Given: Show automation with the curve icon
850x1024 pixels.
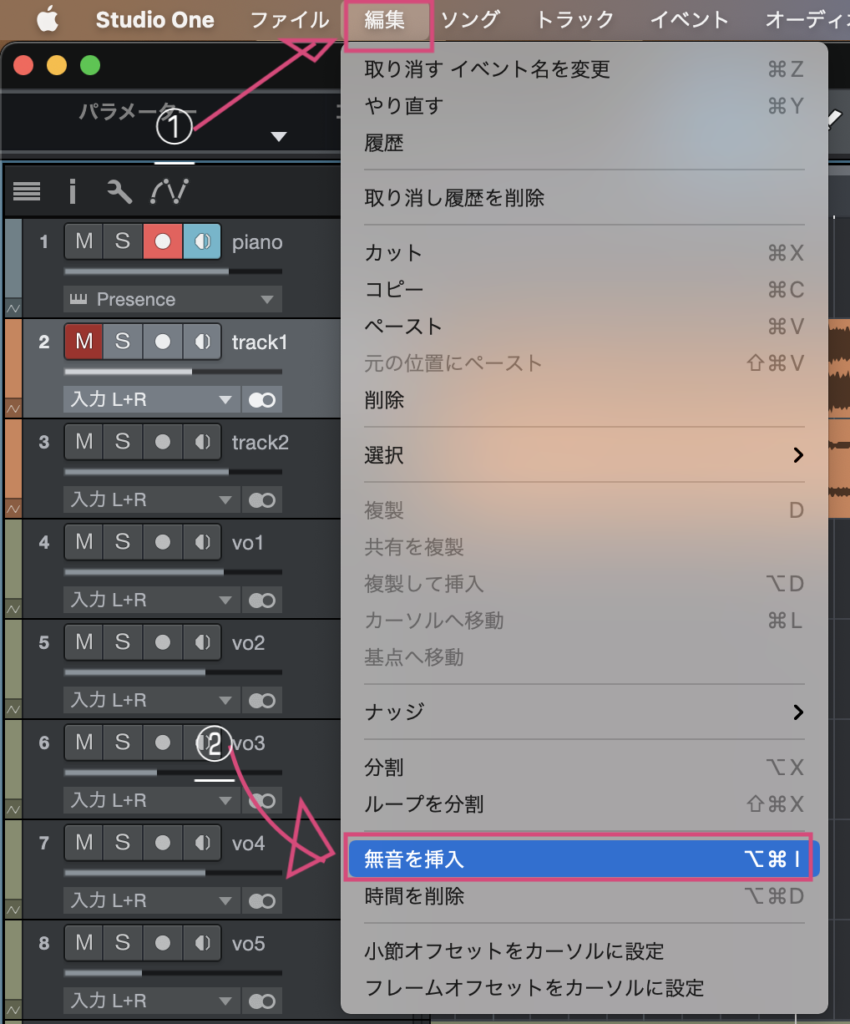Looking at the screenshot, I should tap(169, 191).
